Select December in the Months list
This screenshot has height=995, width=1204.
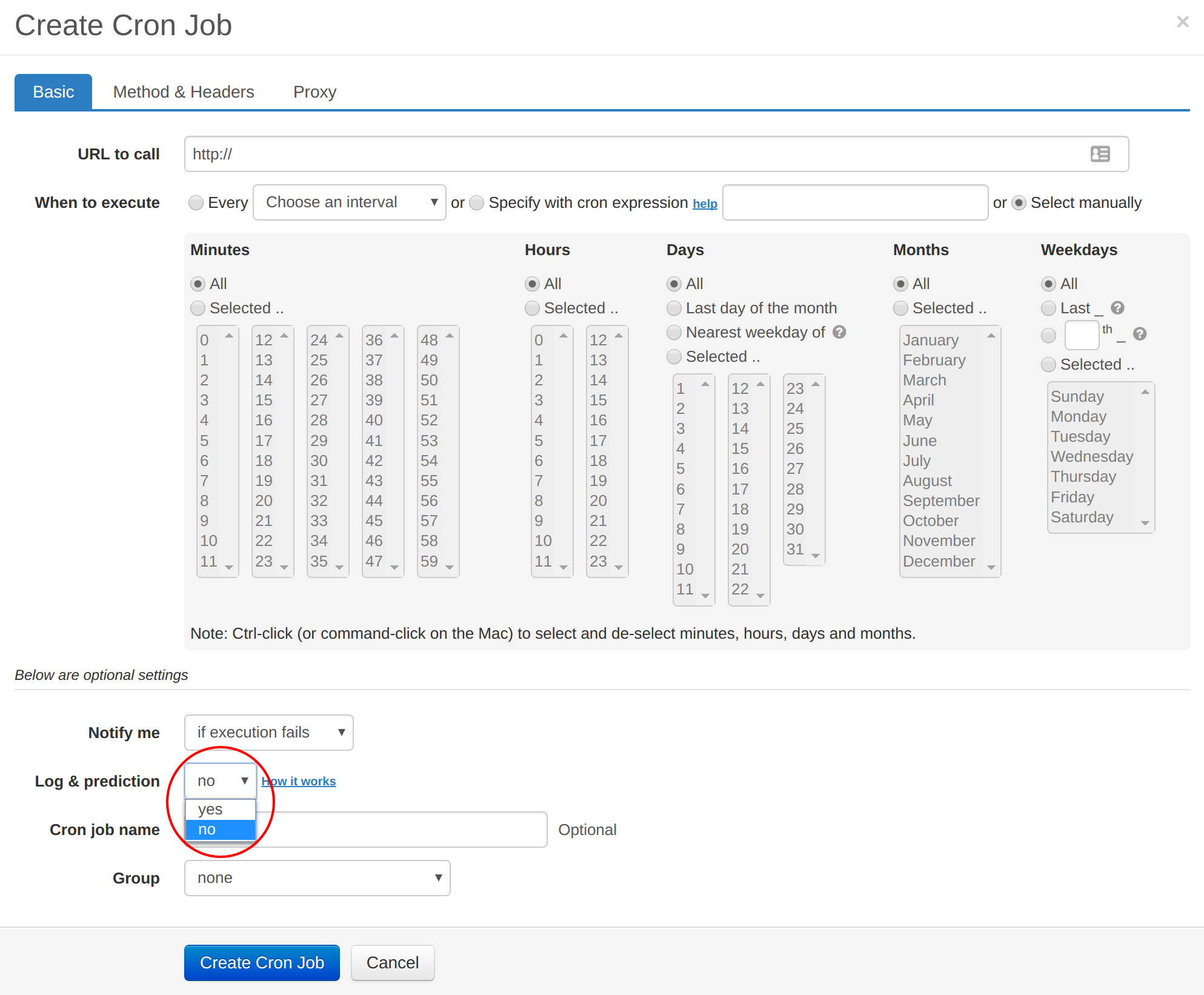click(939, 561)
